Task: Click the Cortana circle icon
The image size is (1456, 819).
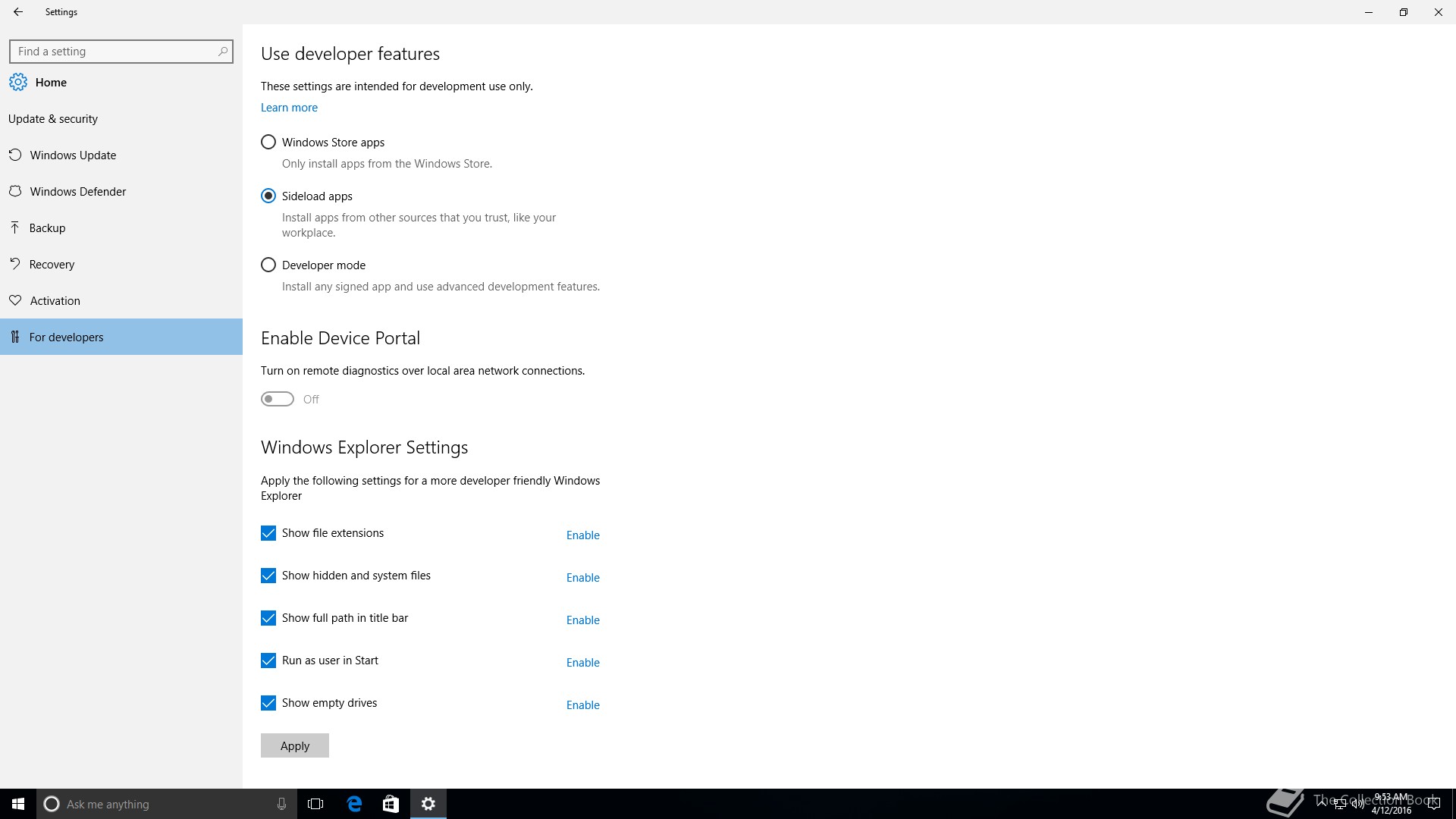Action: [52, 804]
